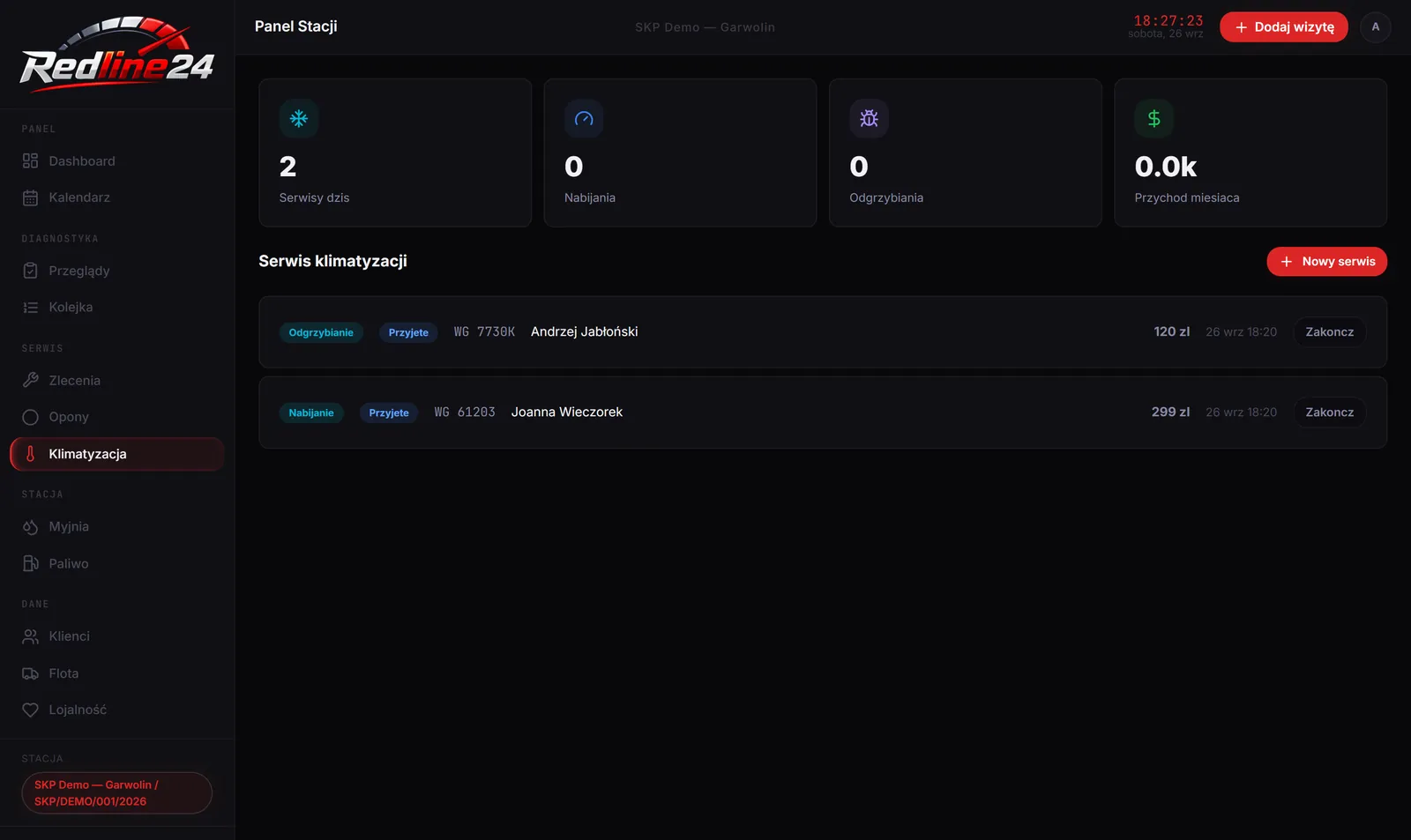The width and height of the screenshot is (1411, 840).
Task: Click the bug icon on Odgrzybiania card
Action: 869,118
